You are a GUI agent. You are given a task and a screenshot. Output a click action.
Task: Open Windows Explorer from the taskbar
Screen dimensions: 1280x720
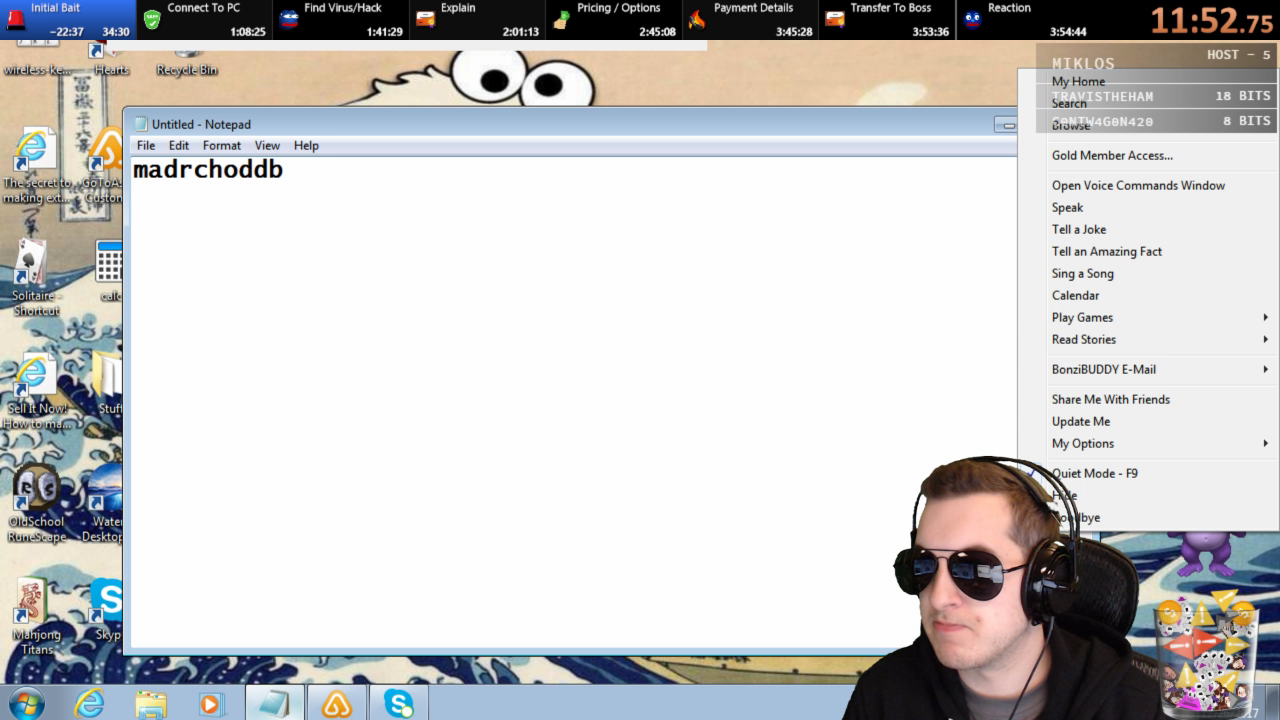click(x=151, y=703)
